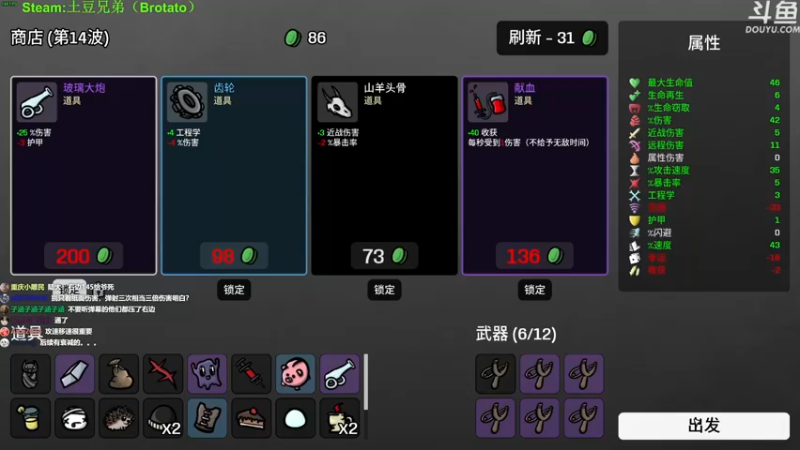Select the 齿轮 gear item card
Screen dimensions: 800x450
tap(234, 176)
